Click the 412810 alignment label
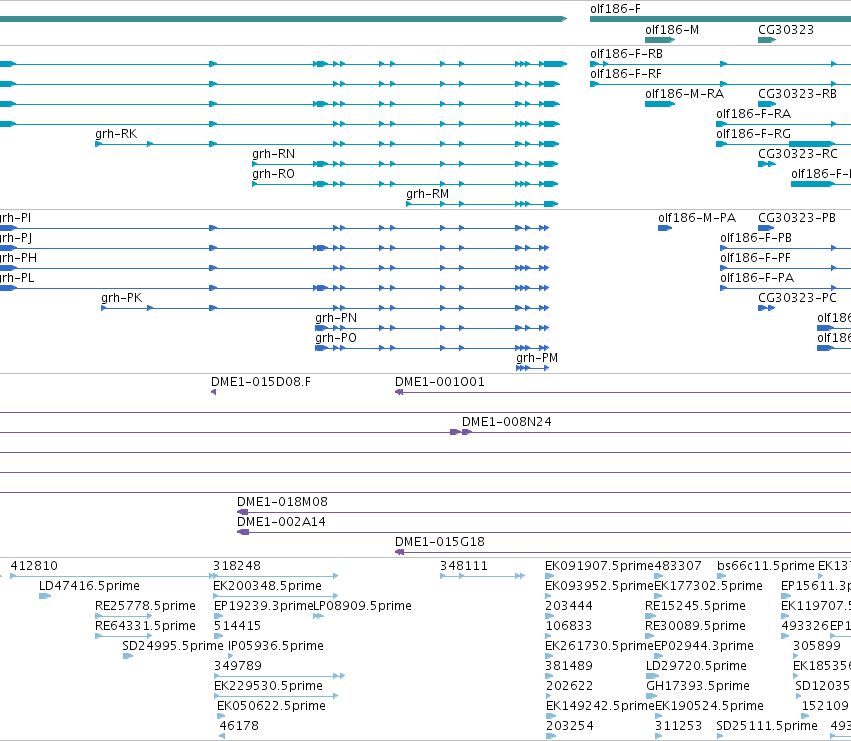This screenshot has width=851, height=741. click(x=34, y=566)
